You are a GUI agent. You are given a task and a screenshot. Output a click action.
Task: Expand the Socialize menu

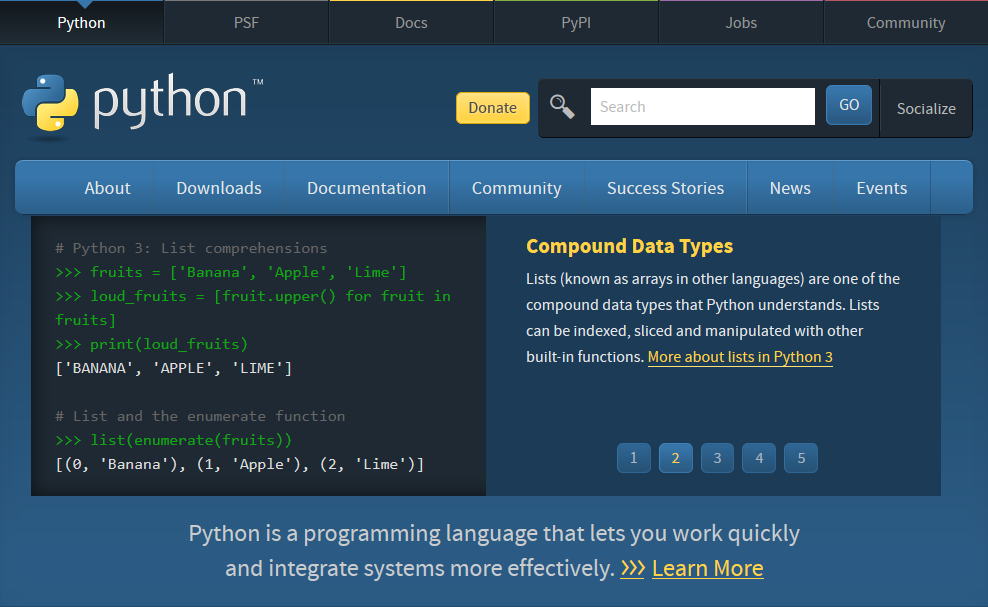click(926, 108)
